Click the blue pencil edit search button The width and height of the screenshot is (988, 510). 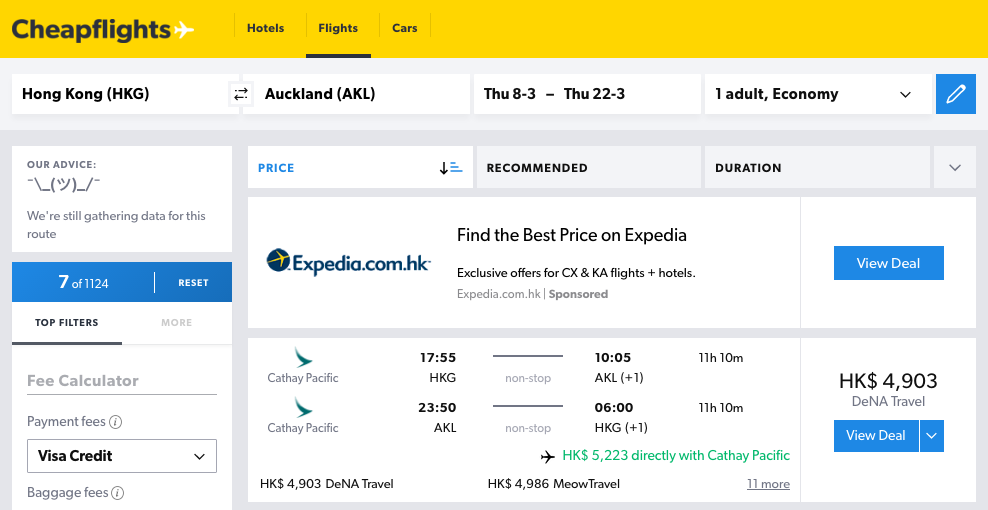pyautogui.click(x=955, y=94)
